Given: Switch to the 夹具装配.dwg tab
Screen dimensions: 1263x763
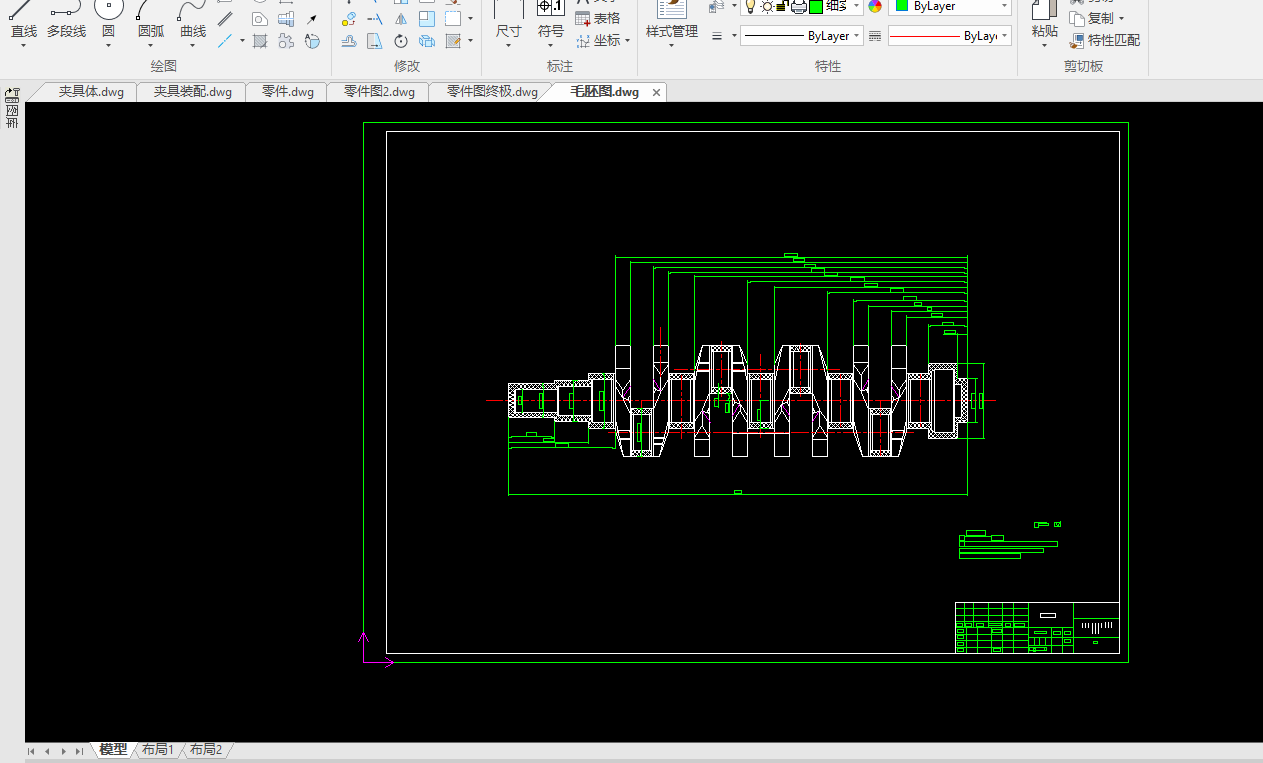Looking at the screenshot, I should [192, 92].
